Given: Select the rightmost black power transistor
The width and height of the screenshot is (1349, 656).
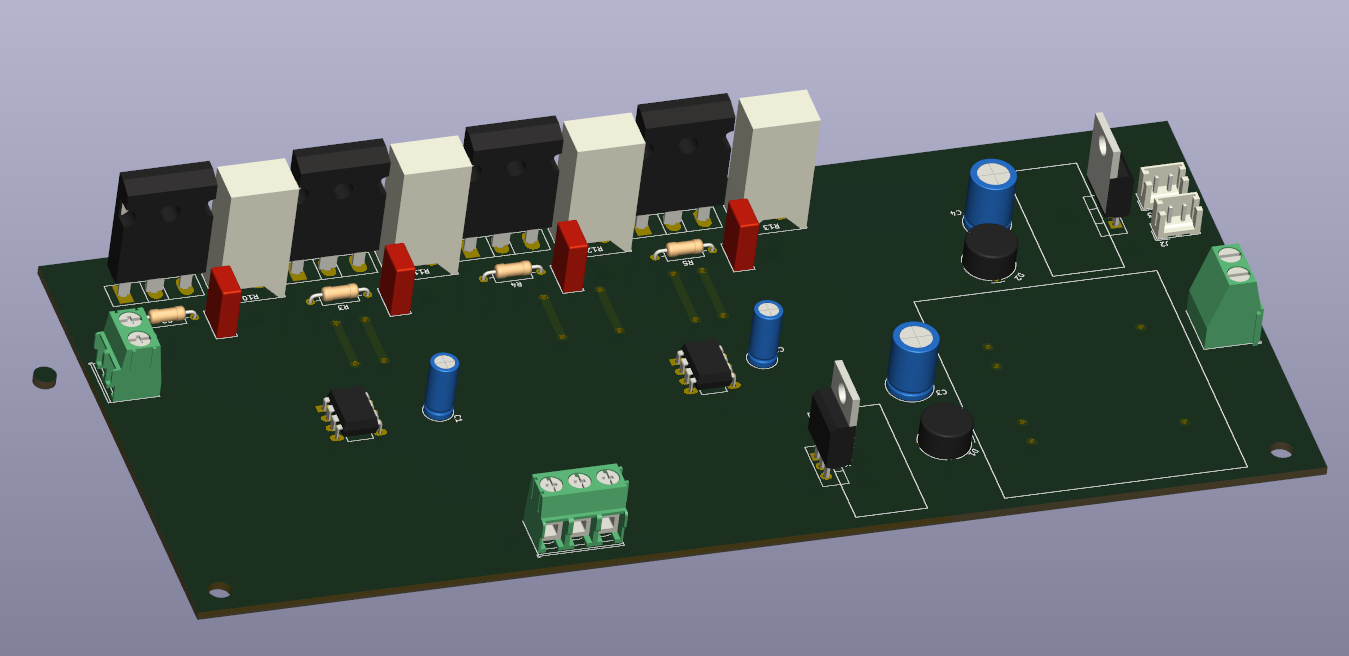Looking at the screenshot, I should [x=686, y=157].
